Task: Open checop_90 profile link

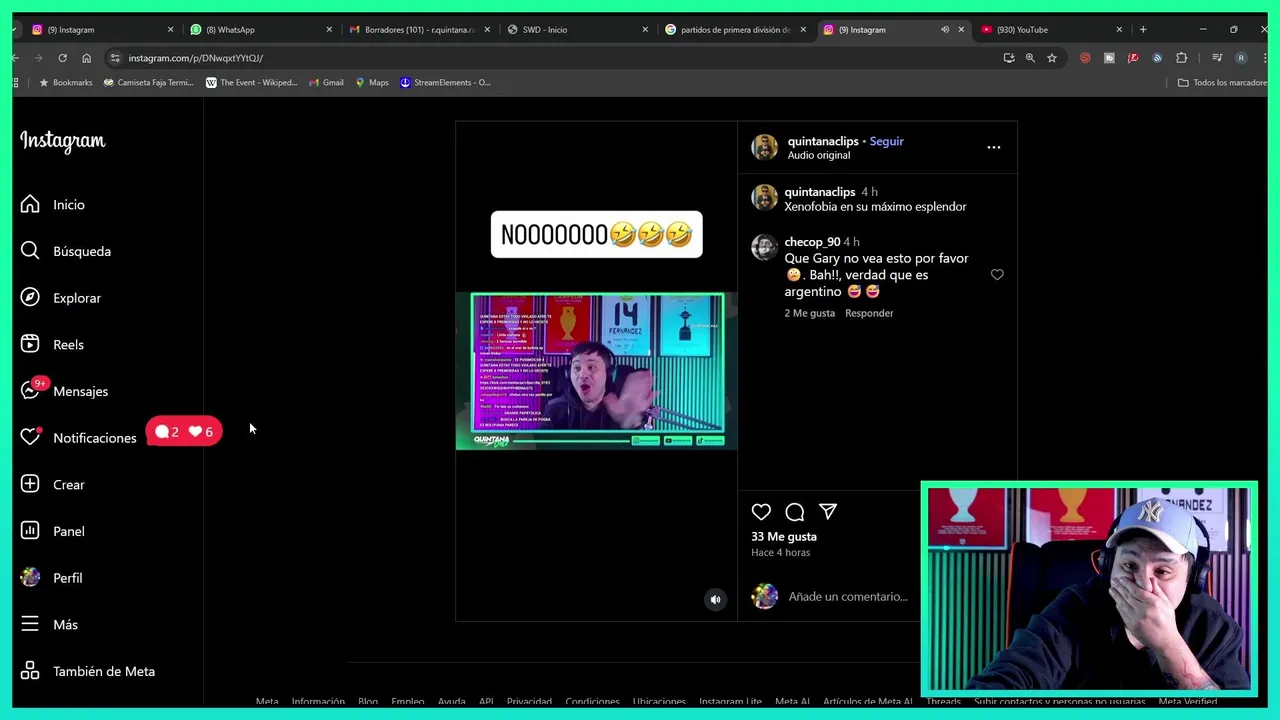Action: [x=812, y=242]
